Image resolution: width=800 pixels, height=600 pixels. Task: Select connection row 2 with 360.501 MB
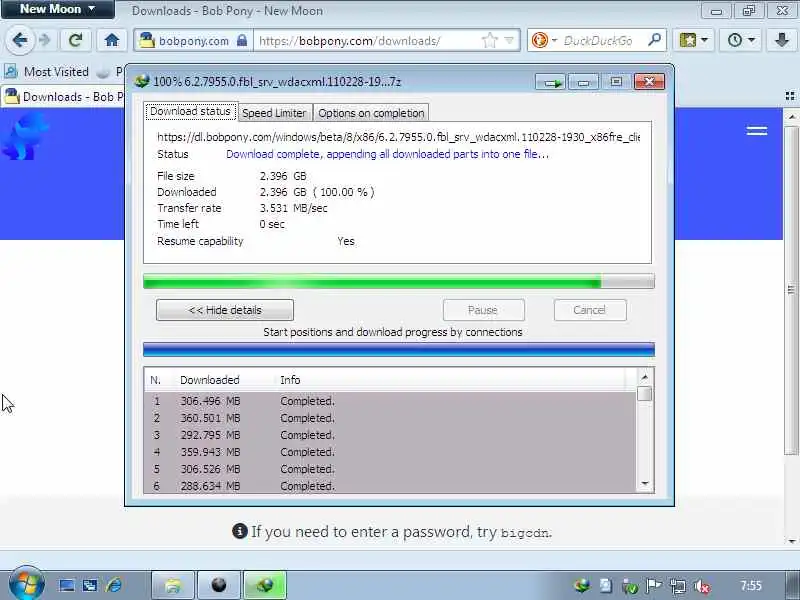[x=390, y=418]
